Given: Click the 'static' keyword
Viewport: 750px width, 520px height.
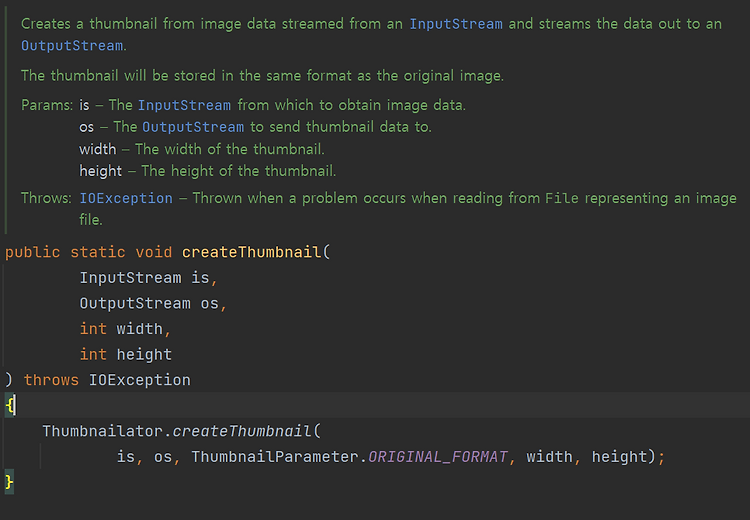Looking at the screenshot, I should (x=98, y=252).
